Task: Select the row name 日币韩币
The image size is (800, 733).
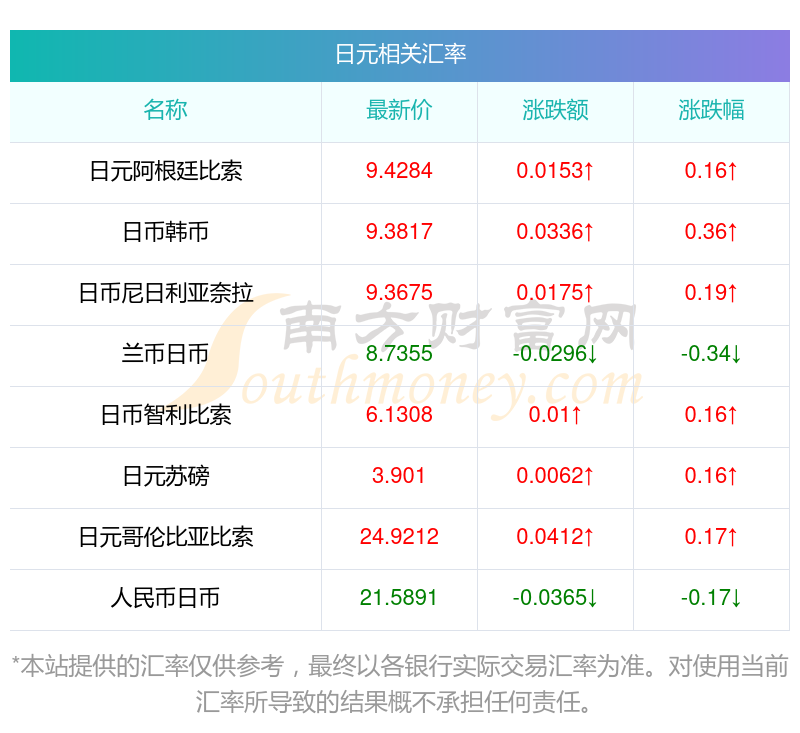Action: coord(166,232)
